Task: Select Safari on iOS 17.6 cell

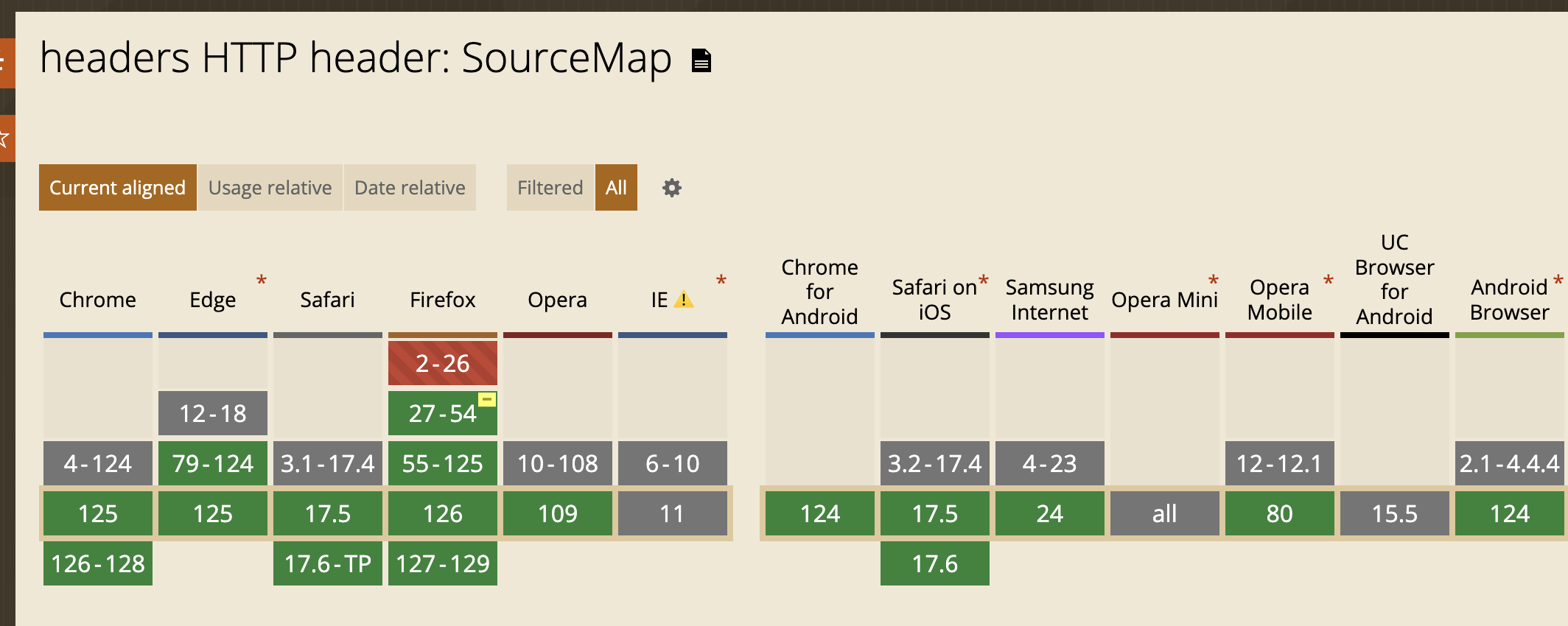Action: (935, 563)
